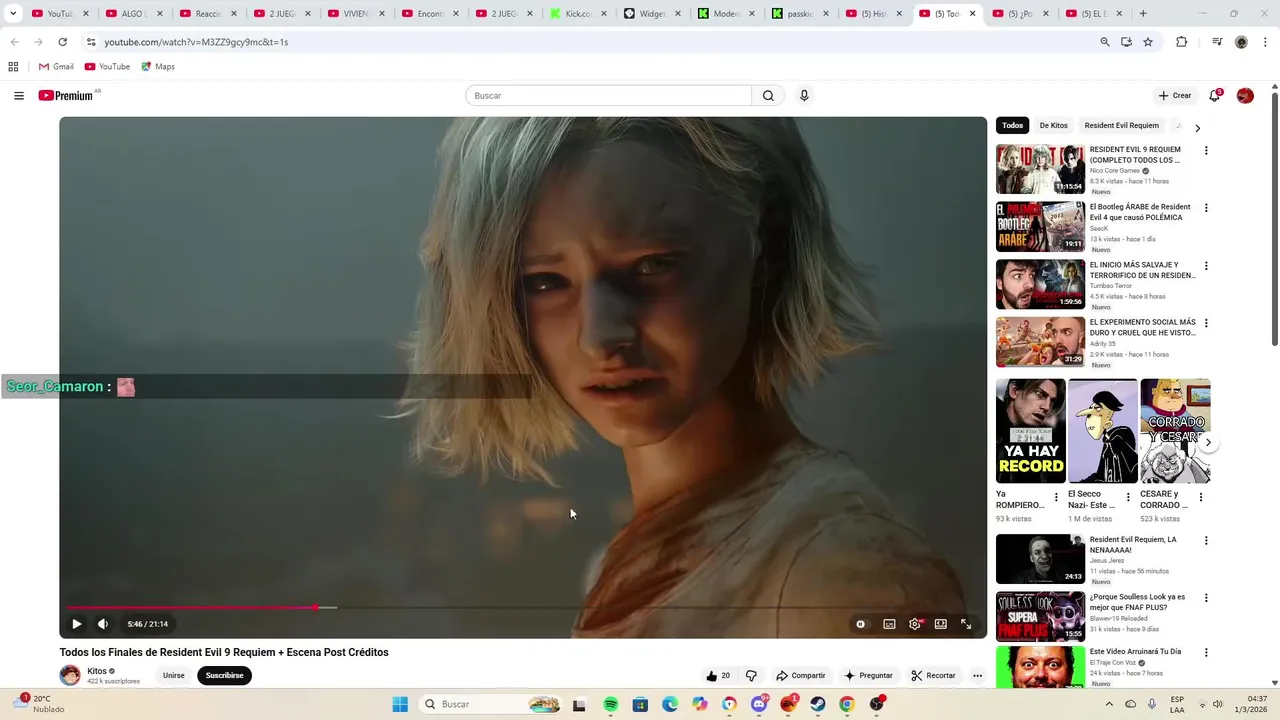Open the Chrome apps grid icon

pyautogui.click(x=13, y=67)
